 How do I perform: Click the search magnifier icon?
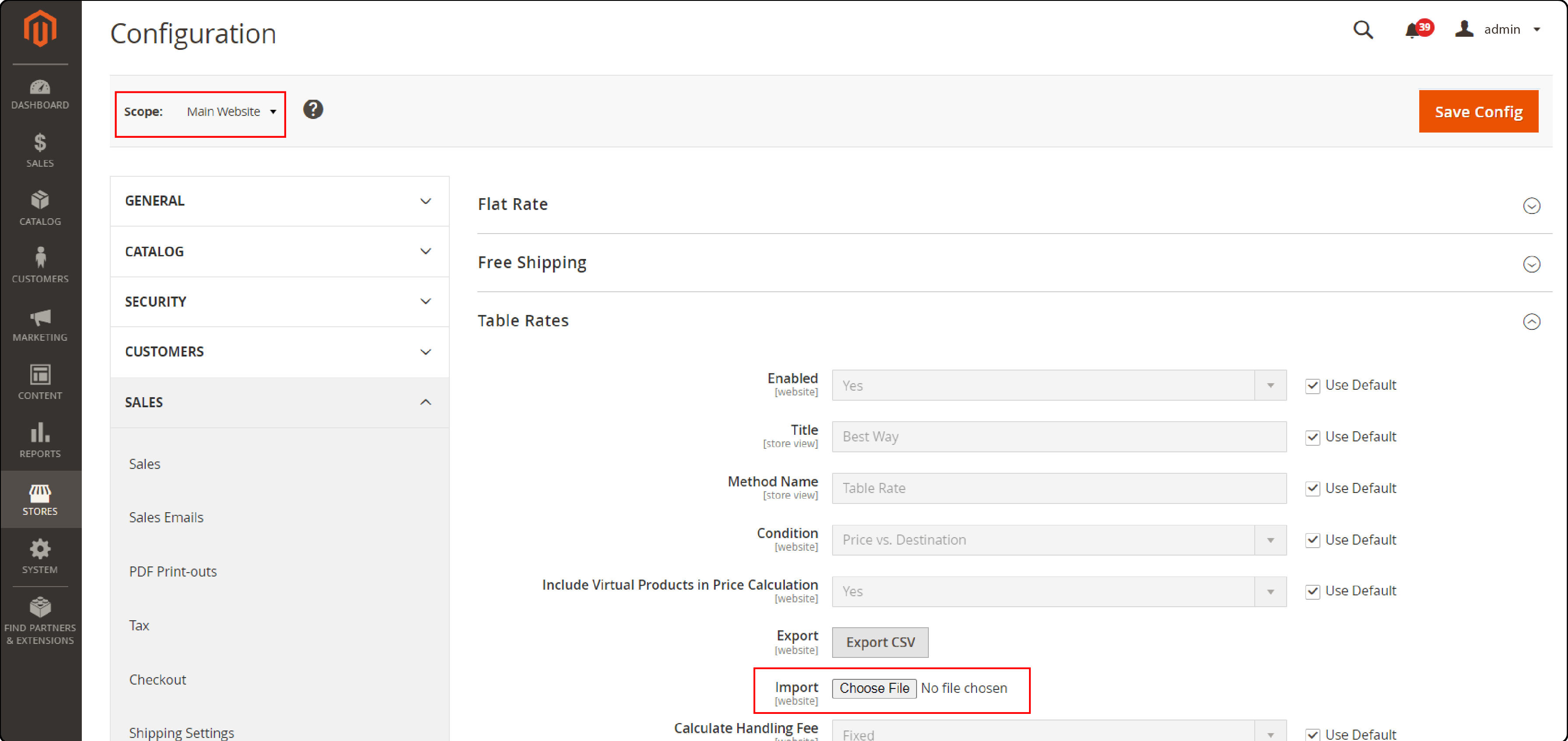tap(1363, 29)
